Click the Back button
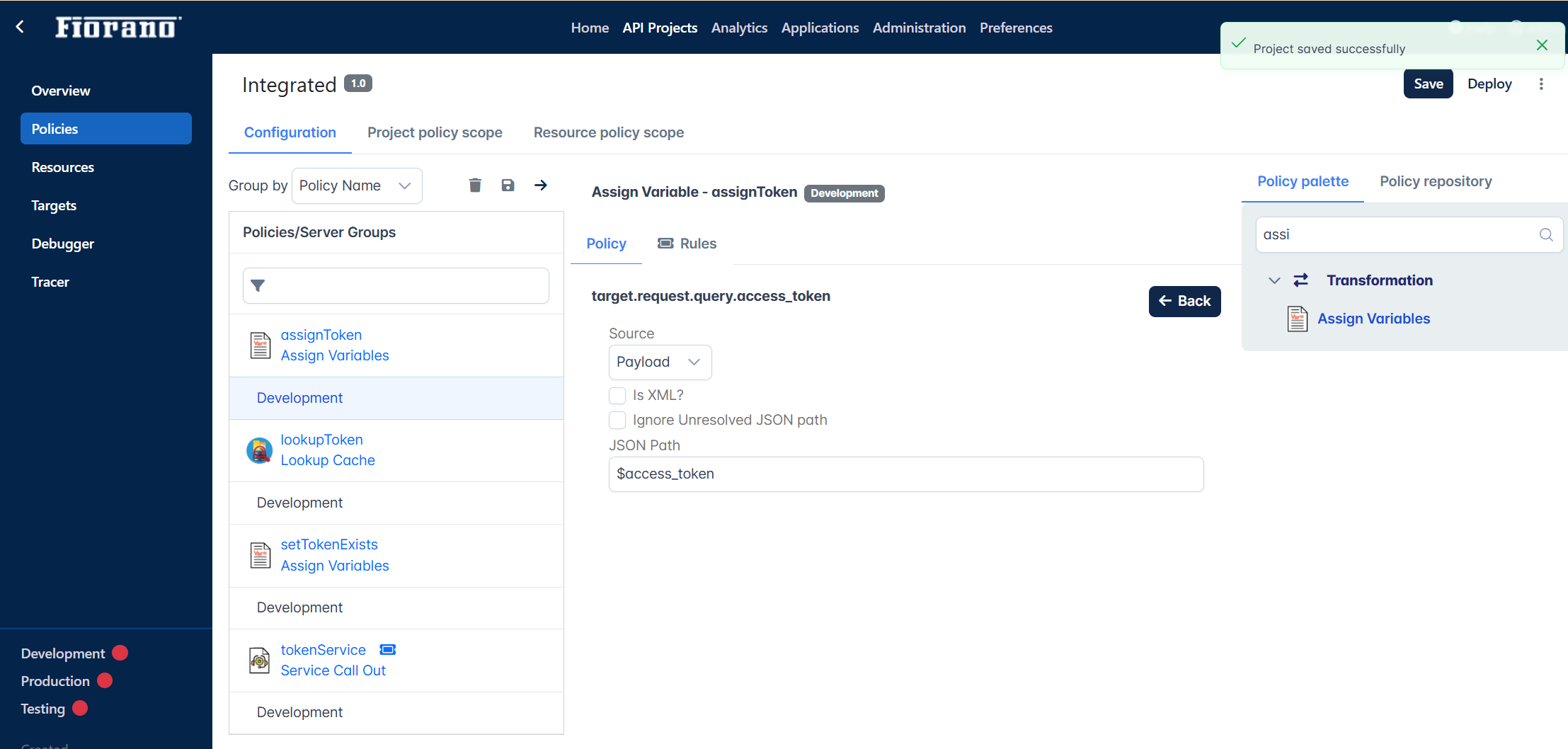This screenshot has height=749, width=1568. tap(1185, 302)
